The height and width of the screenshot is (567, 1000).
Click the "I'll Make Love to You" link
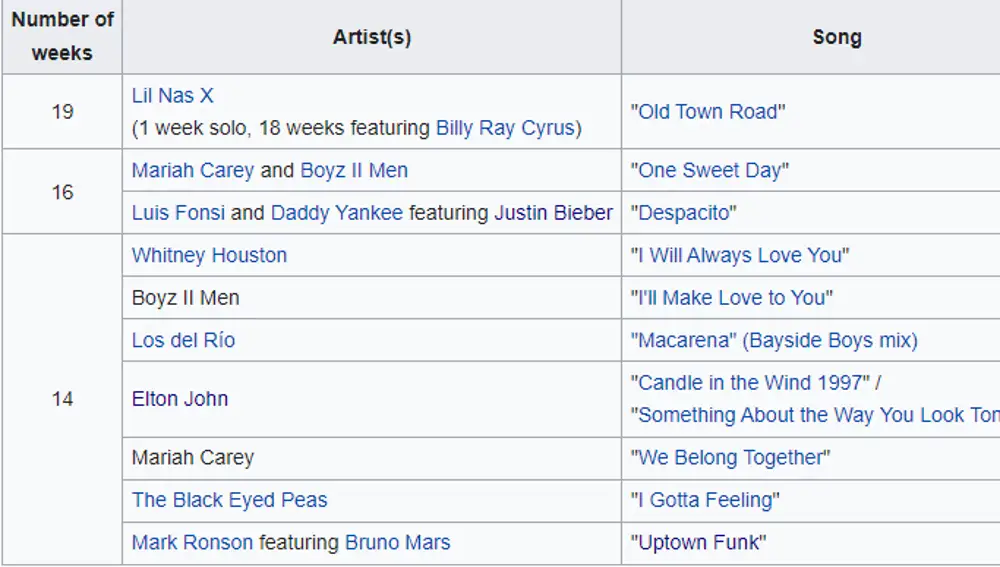tap(732, 298)
